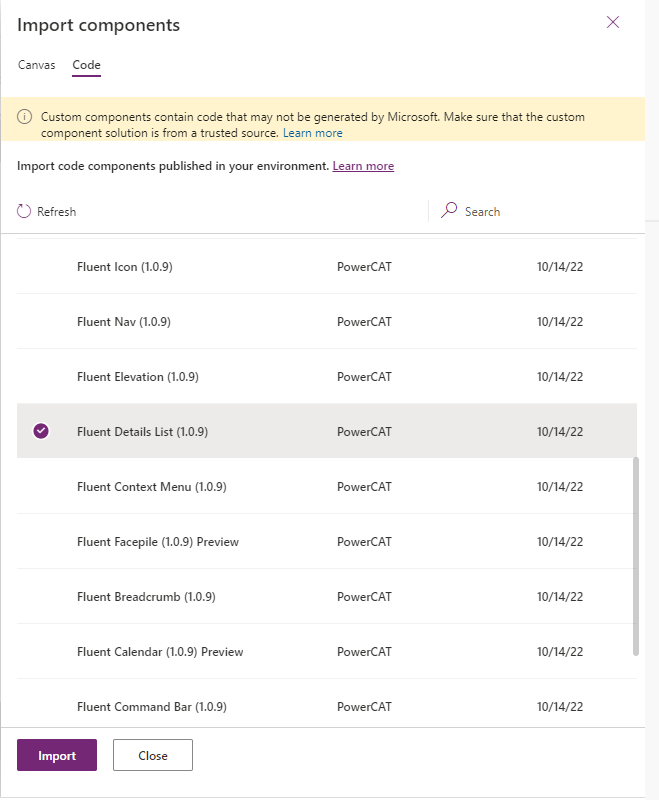This screenshot has height=800, width=659.
Task: Select Fluent Icon (1.0.9) component
Action: pyautogui.click(x=124, y=267)
